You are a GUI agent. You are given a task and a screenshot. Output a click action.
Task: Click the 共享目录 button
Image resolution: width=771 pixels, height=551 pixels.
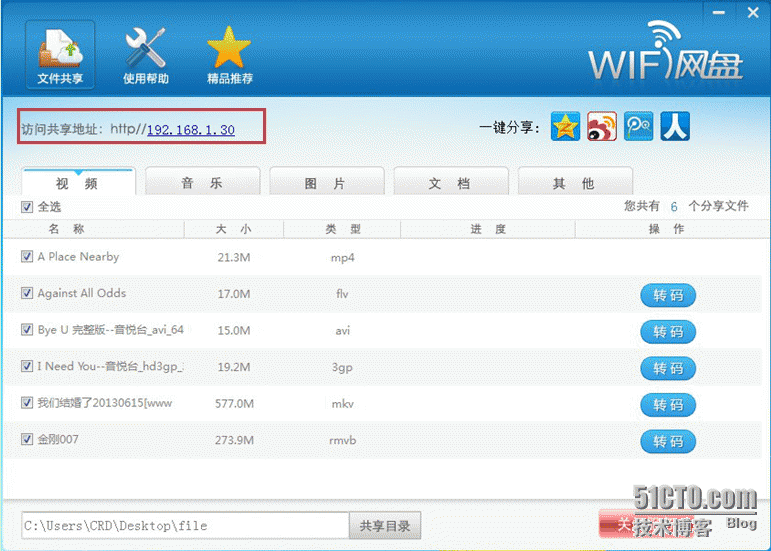(x=385, y=526)
